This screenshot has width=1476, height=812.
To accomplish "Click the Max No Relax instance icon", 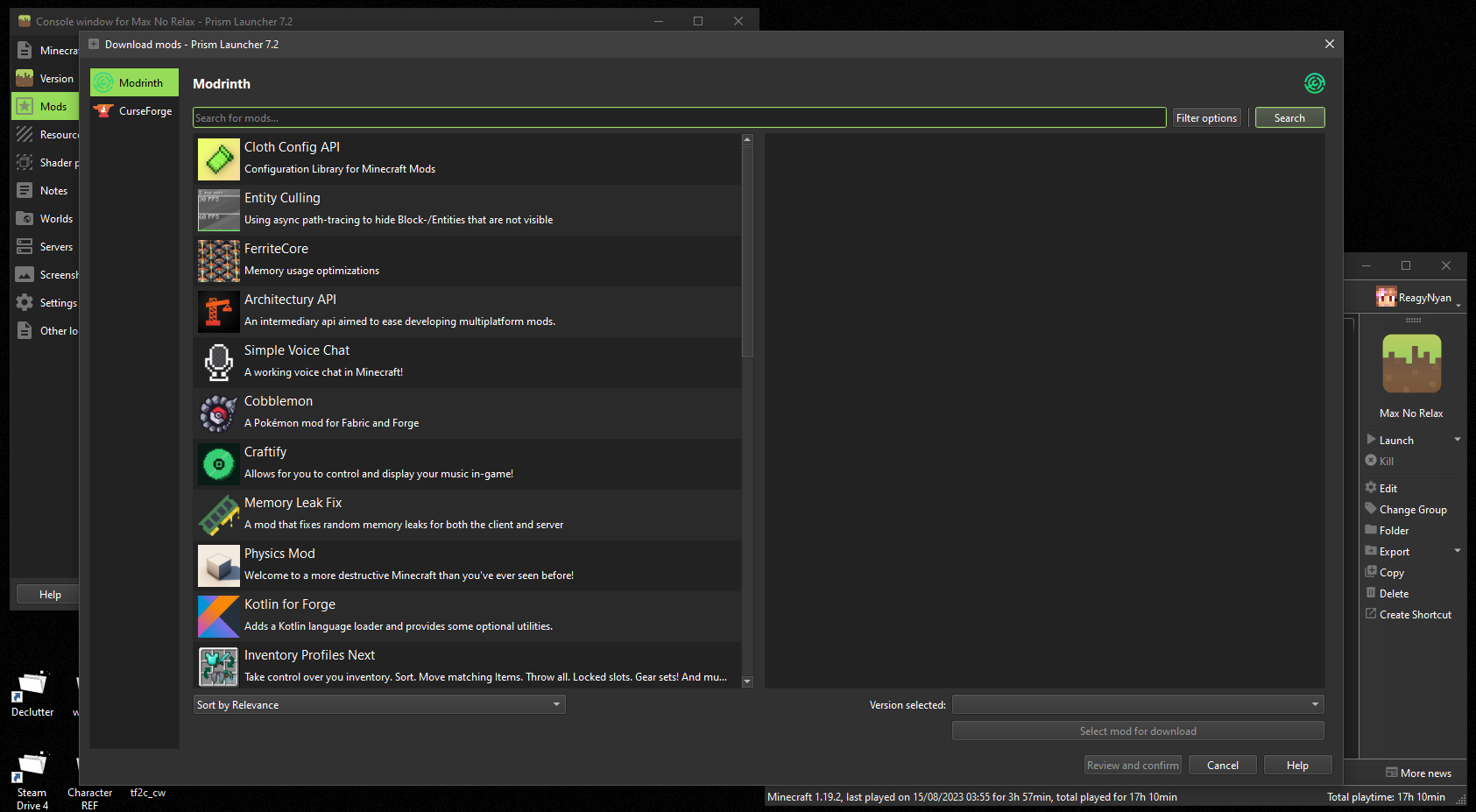I will click(1411, 364).
